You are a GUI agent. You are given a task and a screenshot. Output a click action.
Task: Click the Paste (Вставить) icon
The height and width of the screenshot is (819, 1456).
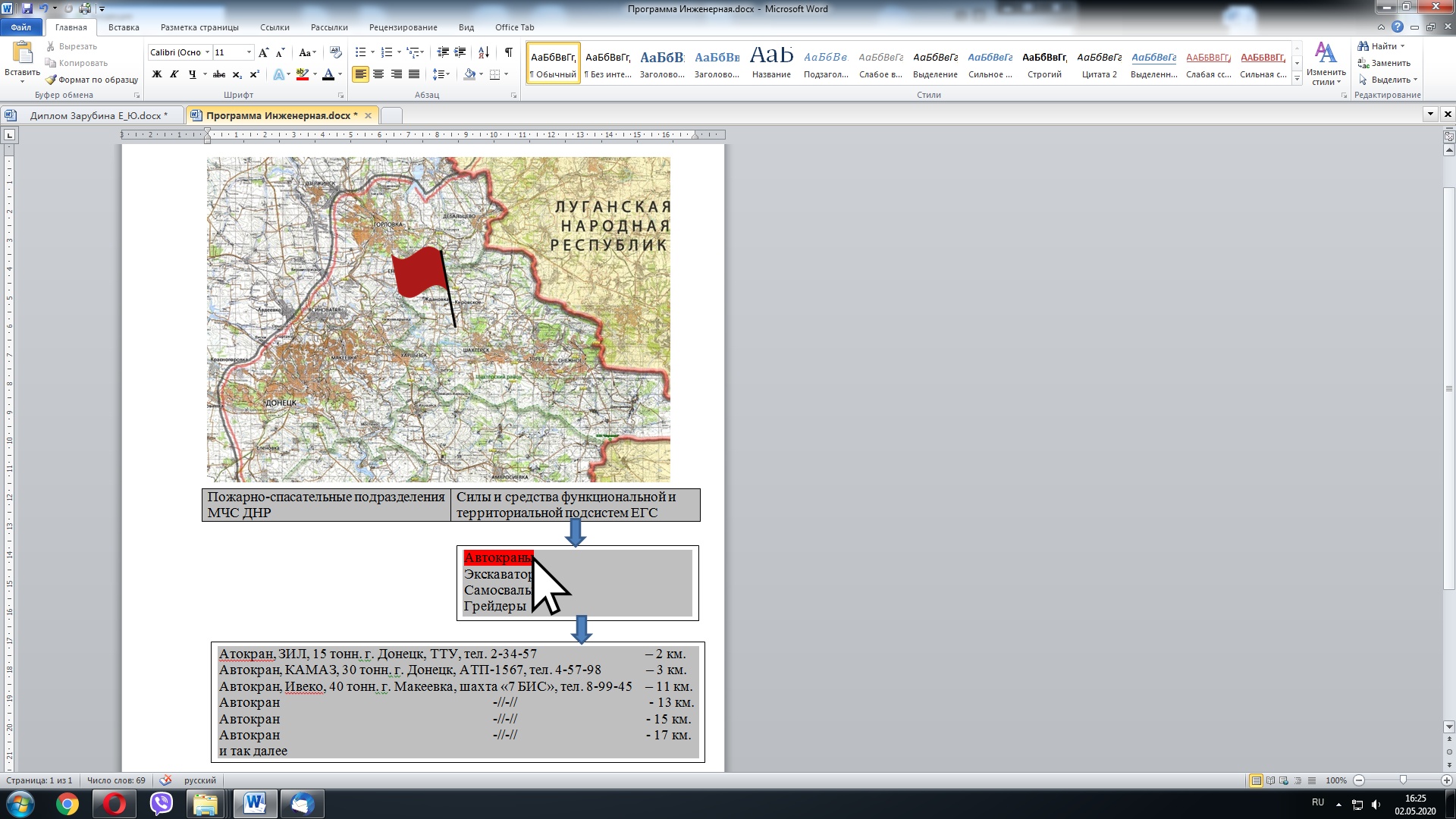pyautogui.click(x=23, y=53)
